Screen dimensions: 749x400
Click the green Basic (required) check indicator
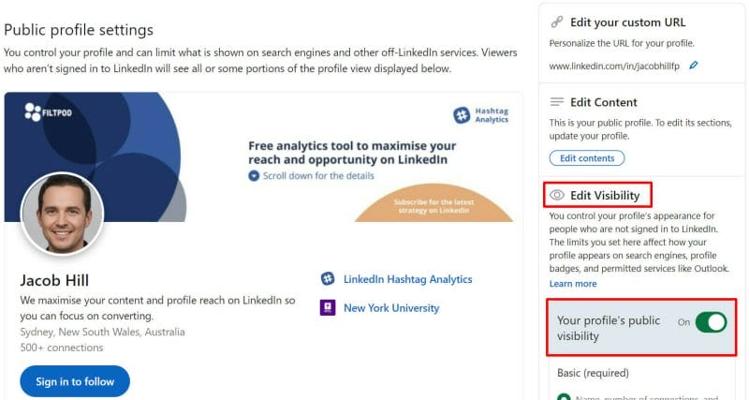click(x=564, y=396)
